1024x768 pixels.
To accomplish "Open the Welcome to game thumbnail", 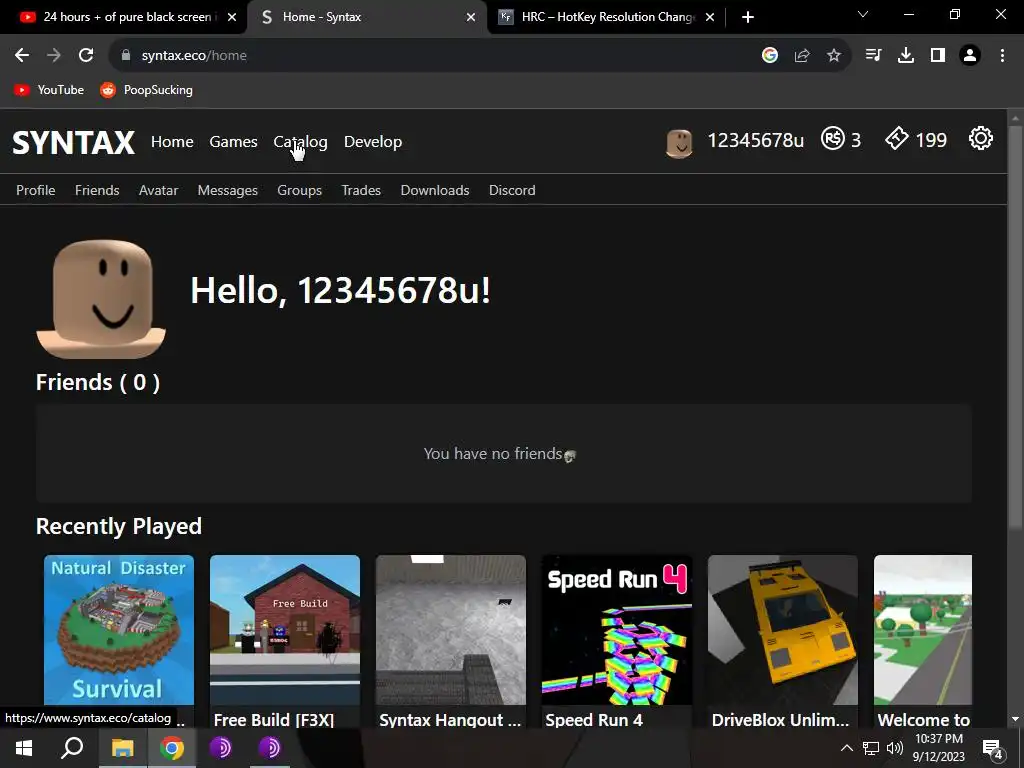I will pos(923,630).
